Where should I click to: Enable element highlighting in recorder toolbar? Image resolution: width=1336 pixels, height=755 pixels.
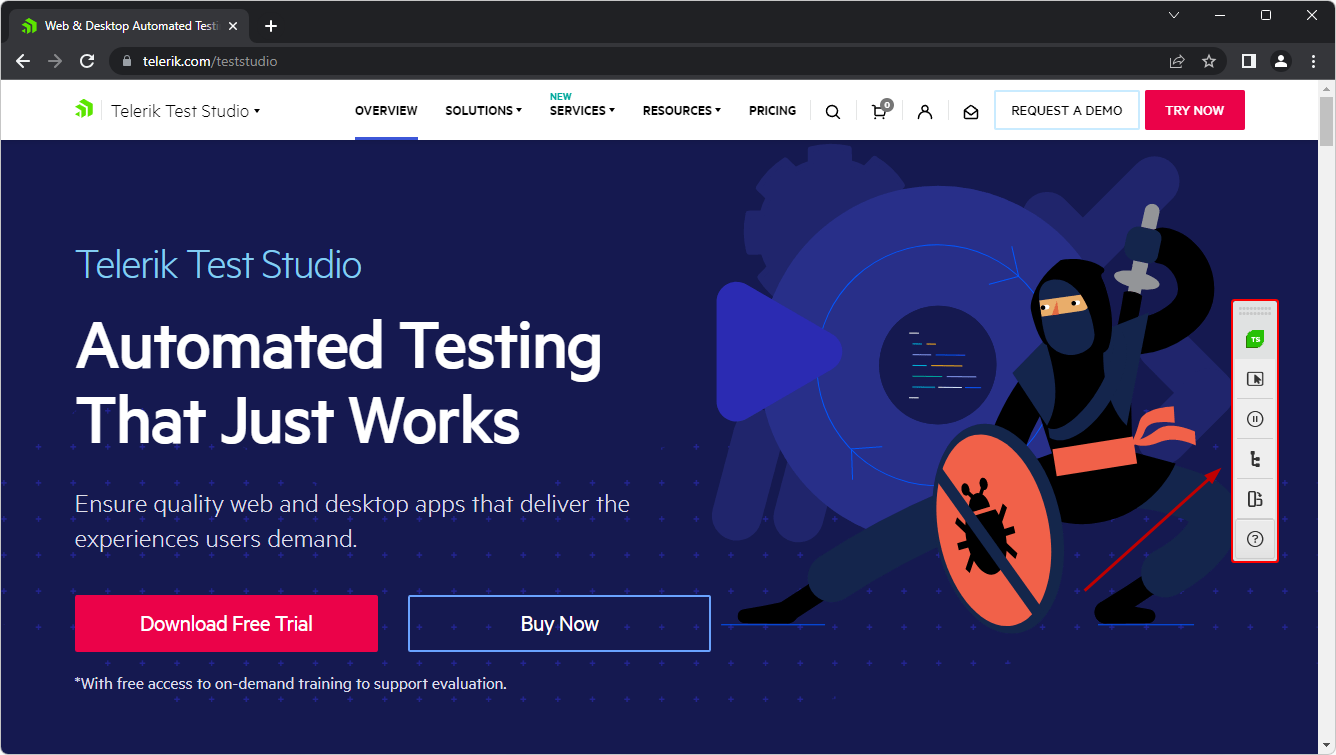[x=1255, y=379]
